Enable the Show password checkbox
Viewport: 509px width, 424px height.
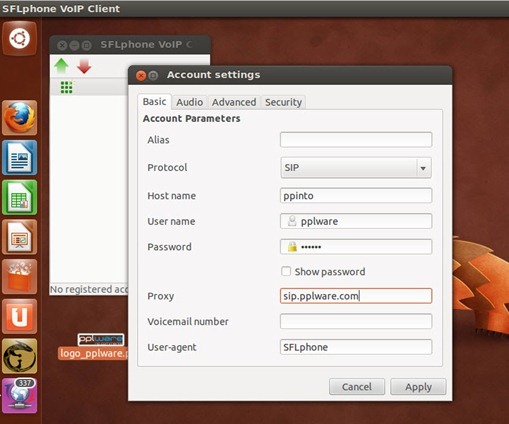tap(286, 271)
